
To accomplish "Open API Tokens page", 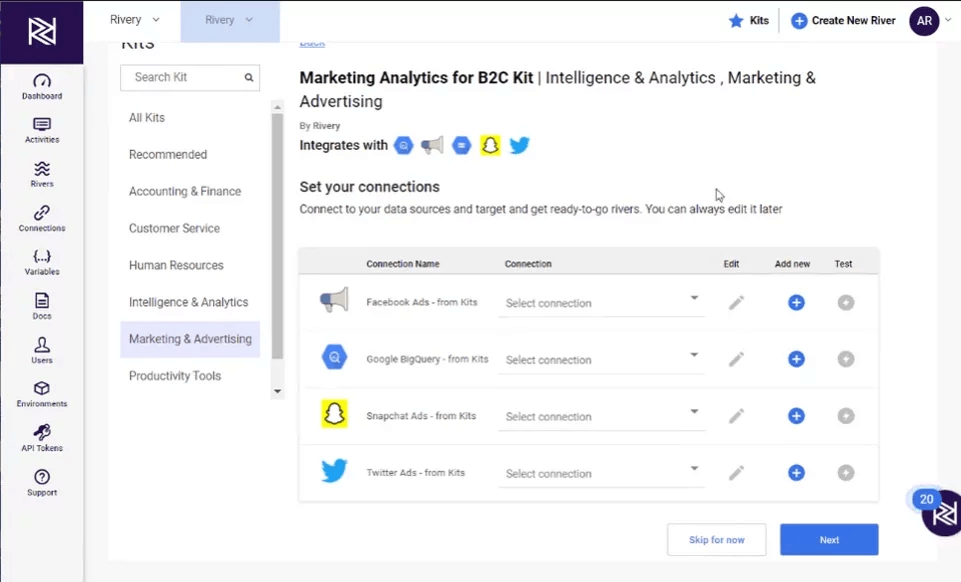I will click(42, 438).
